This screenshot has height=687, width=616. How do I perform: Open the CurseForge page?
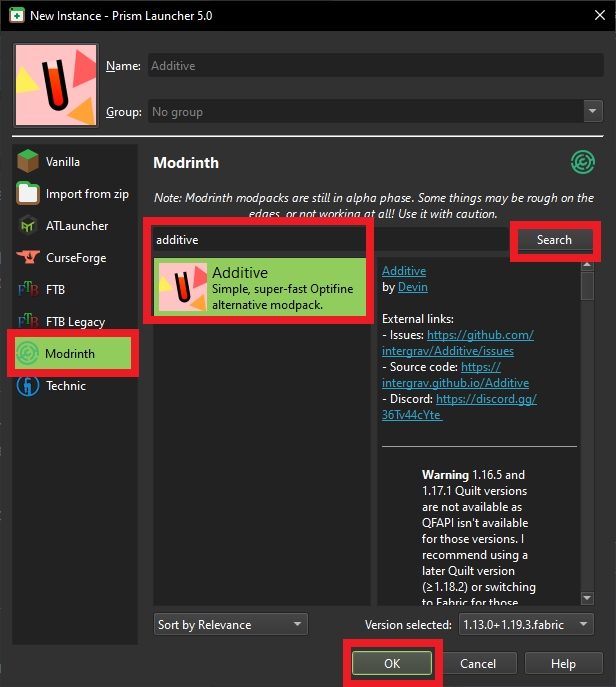click(x=74, y=257)
